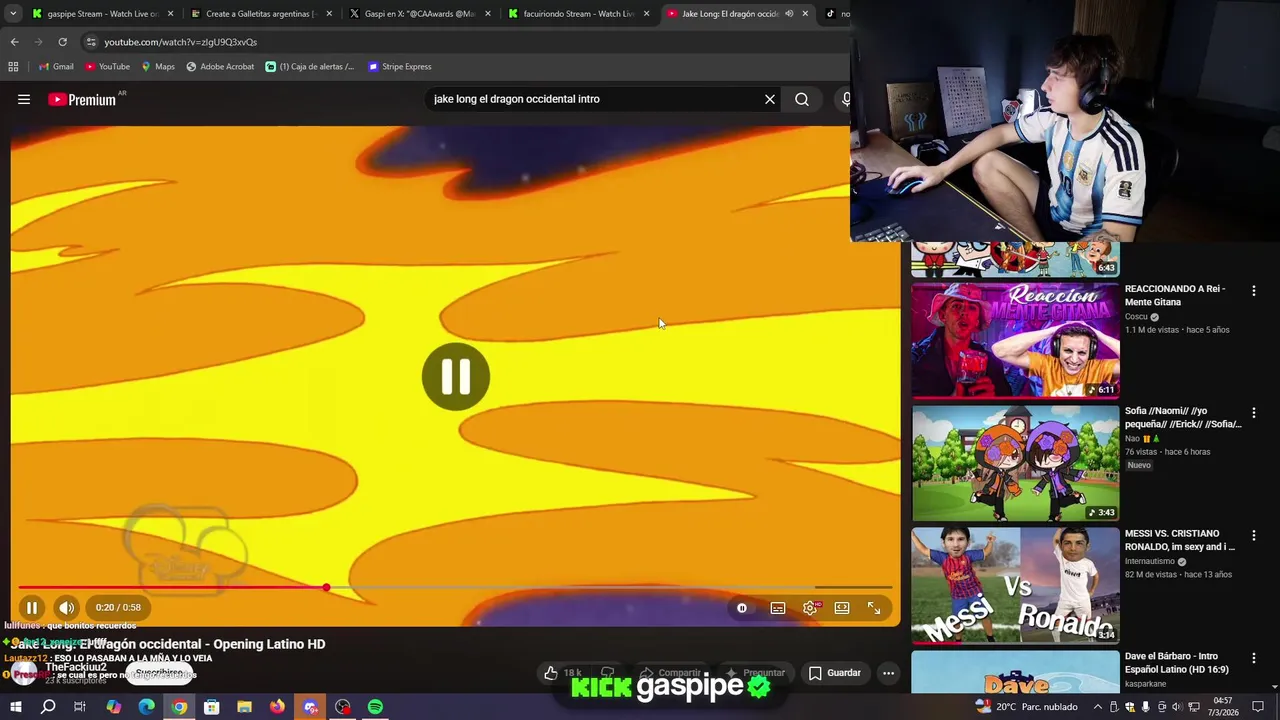The height and width of the screenshot is (720, 1280).
Task: Open the player settings gear
Action: click(x=810, y=608)
